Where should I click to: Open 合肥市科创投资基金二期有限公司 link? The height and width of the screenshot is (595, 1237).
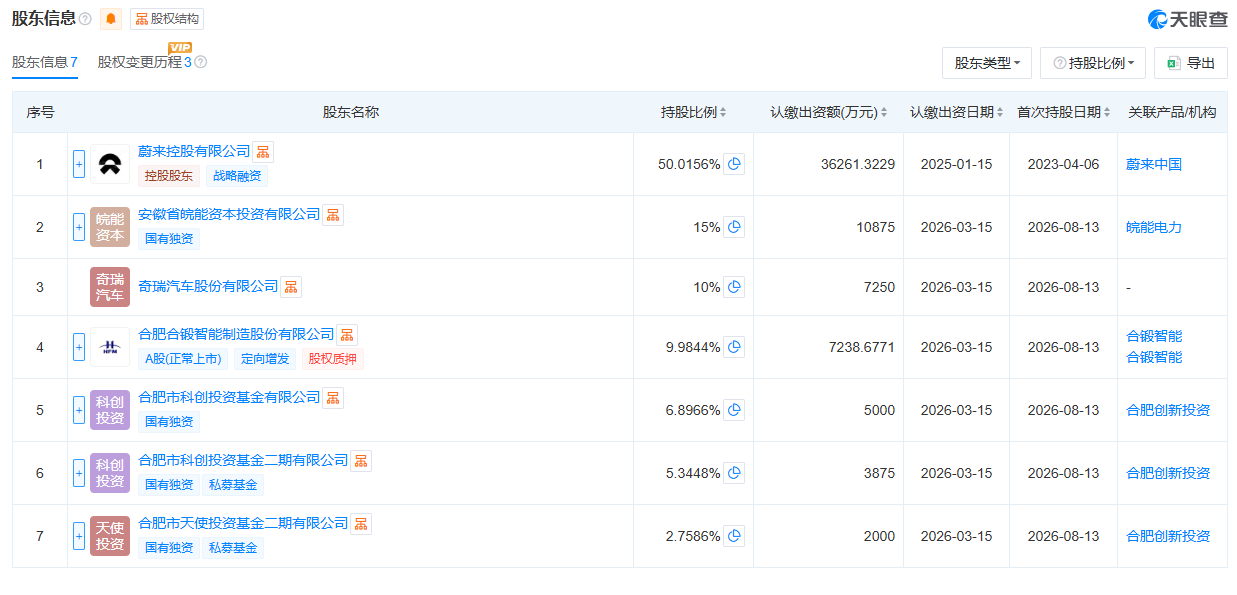(x=243, y=460)
